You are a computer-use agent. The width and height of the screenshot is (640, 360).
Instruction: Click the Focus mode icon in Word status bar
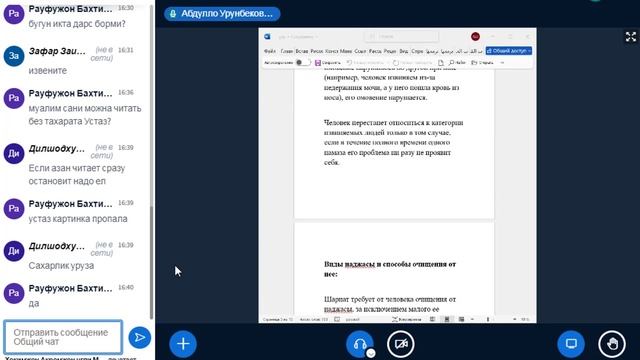395,319
